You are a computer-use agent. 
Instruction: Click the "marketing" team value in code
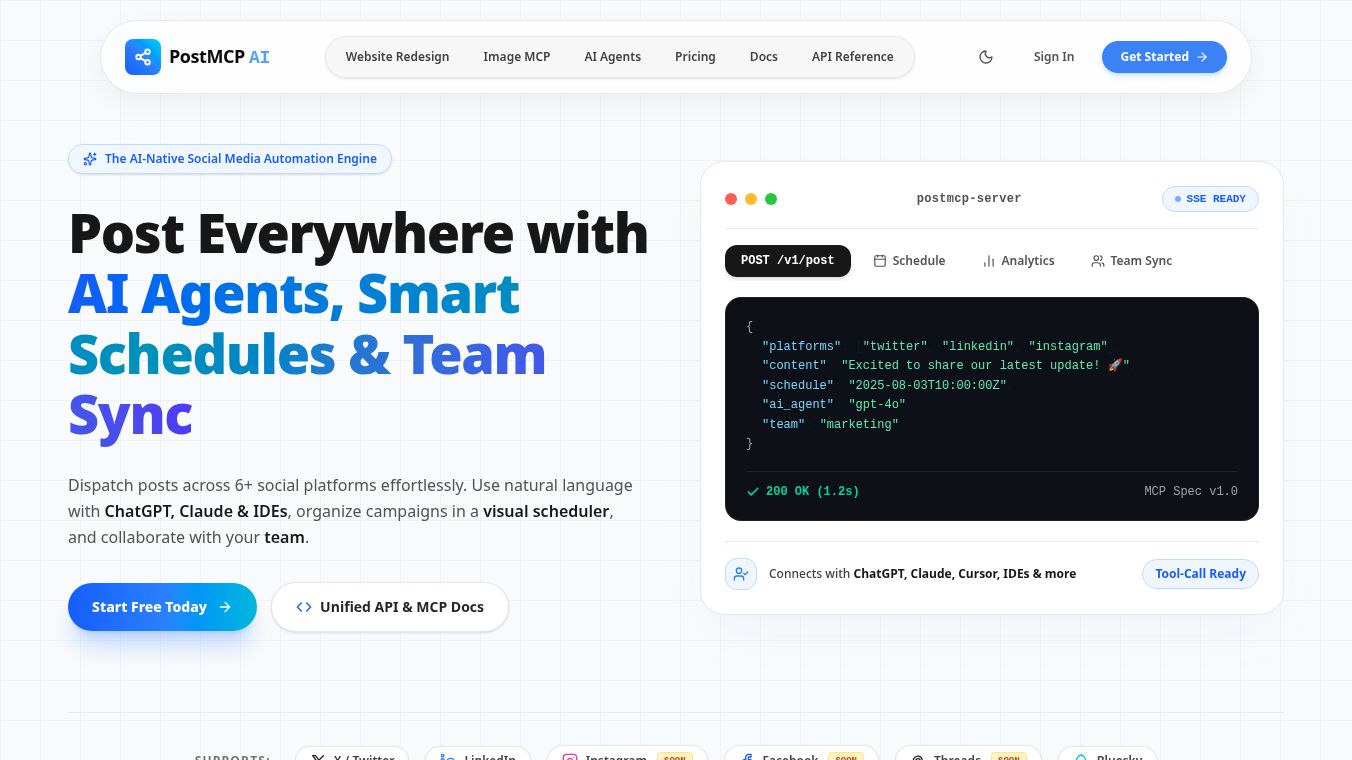859,424
